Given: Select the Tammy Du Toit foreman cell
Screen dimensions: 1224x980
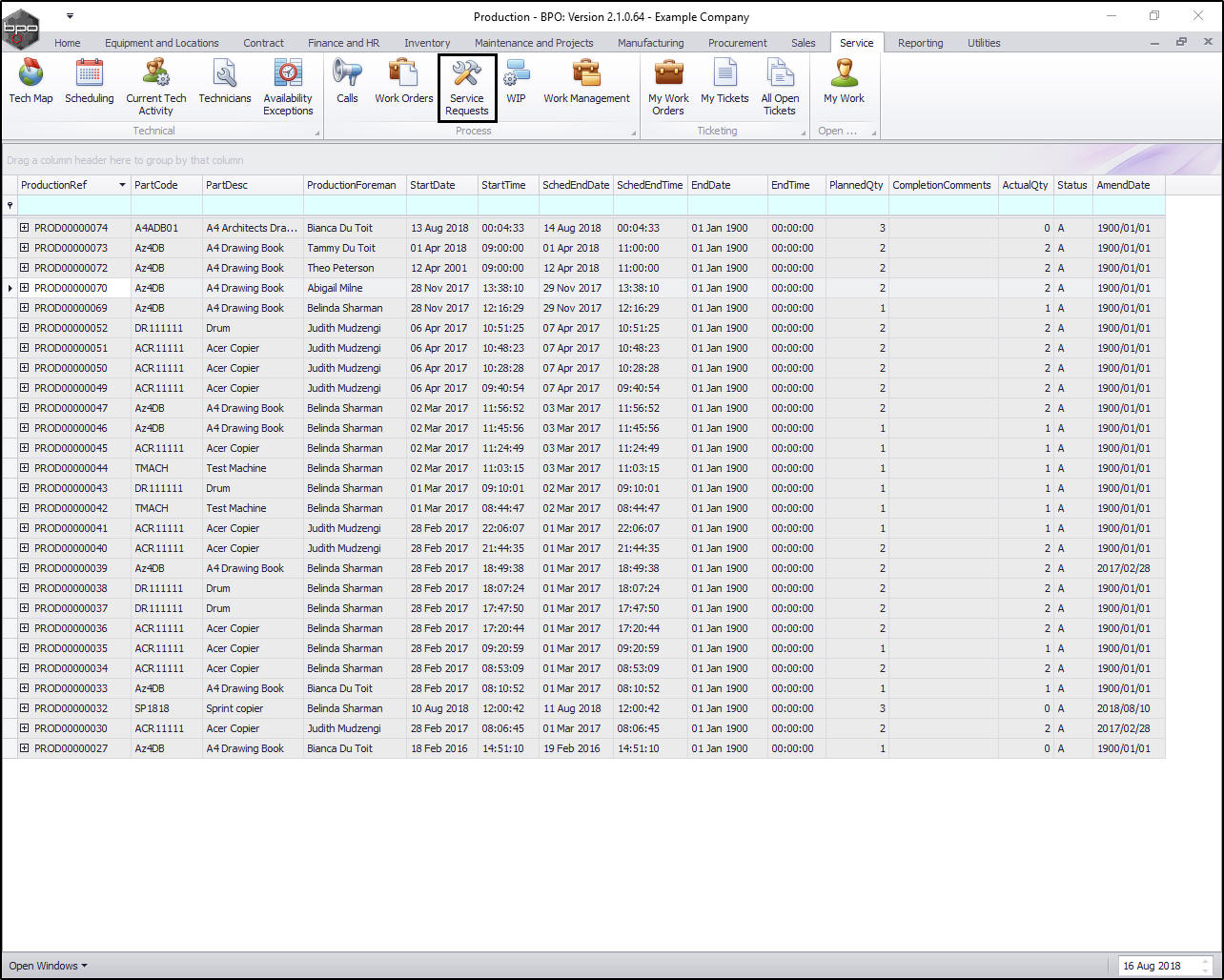Looking at the screenshot, I should click(356, 248).
